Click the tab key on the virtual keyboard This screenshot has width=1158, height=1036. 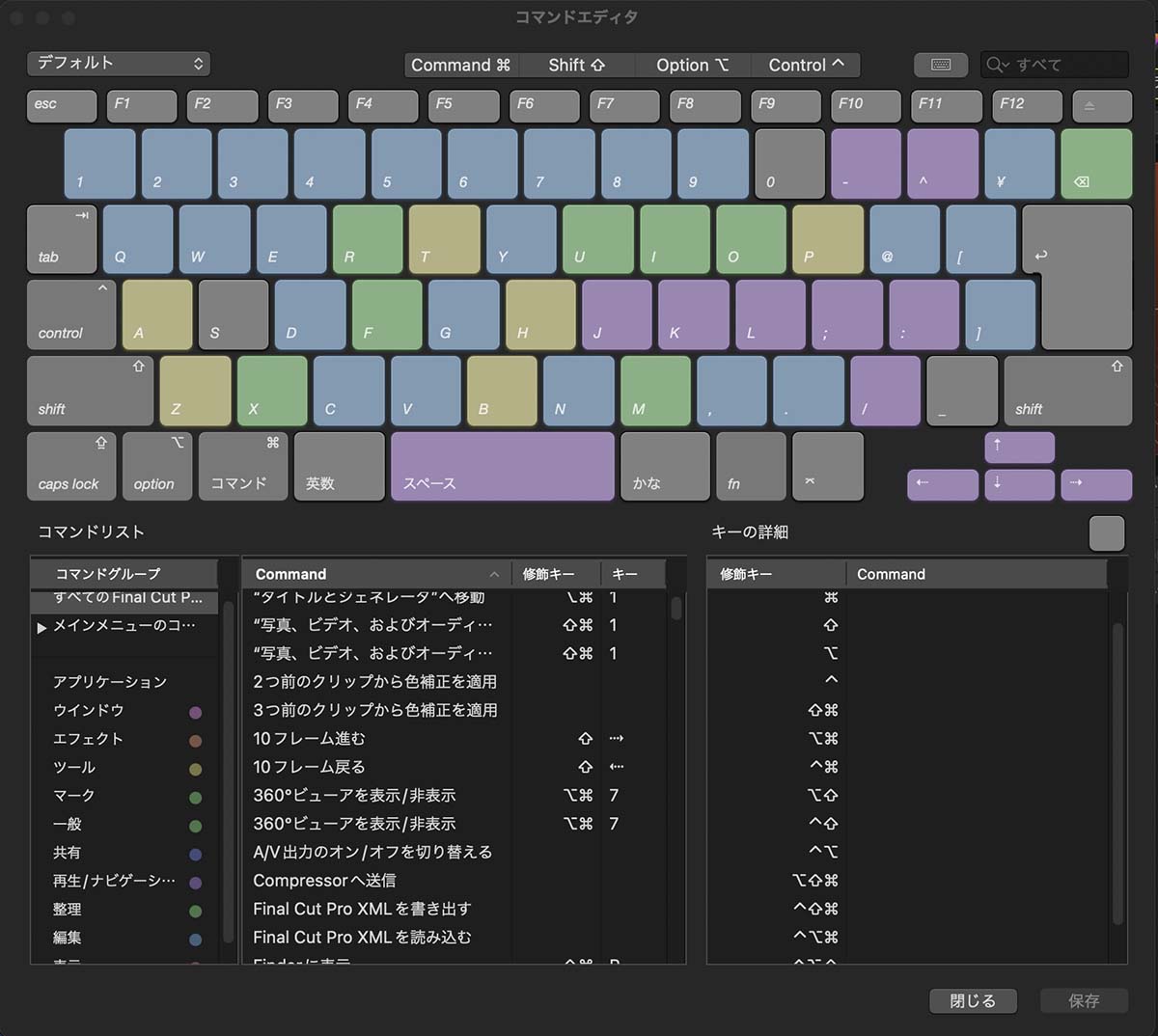[x=62, y=239]
